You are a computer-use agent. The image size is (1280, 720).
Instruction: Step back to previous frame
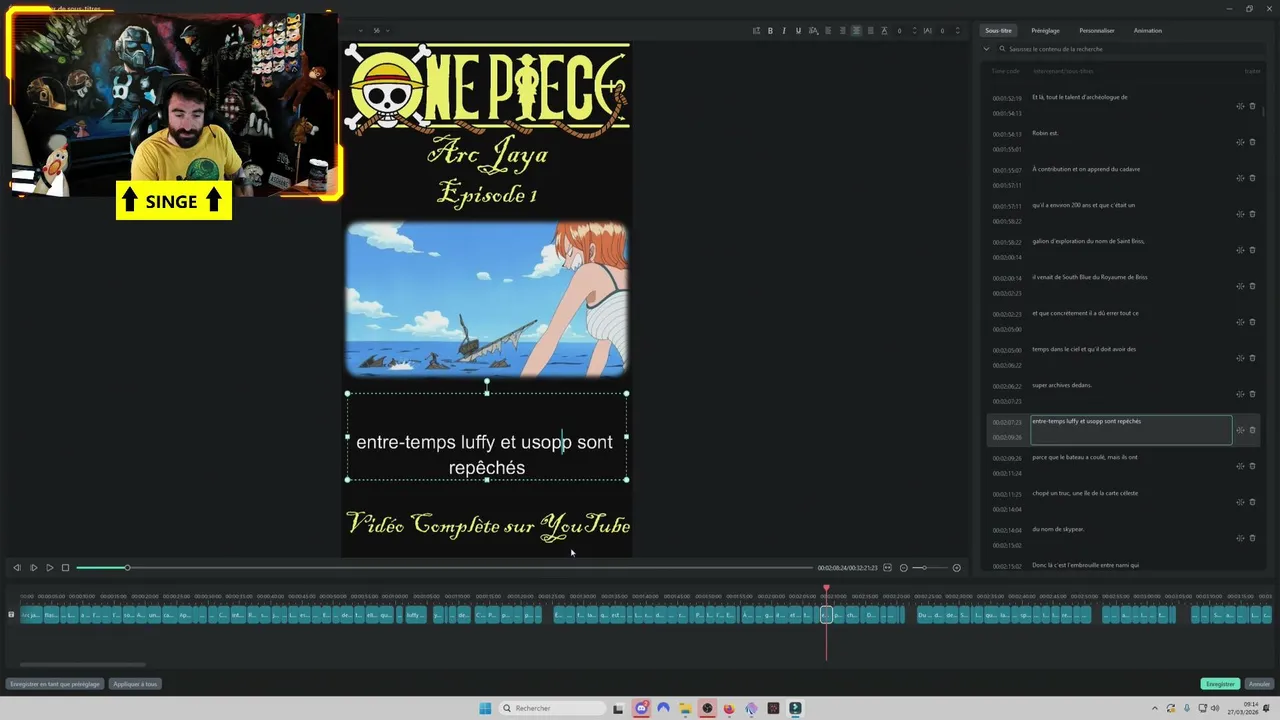pyautogui.click(x=17, y=568)
